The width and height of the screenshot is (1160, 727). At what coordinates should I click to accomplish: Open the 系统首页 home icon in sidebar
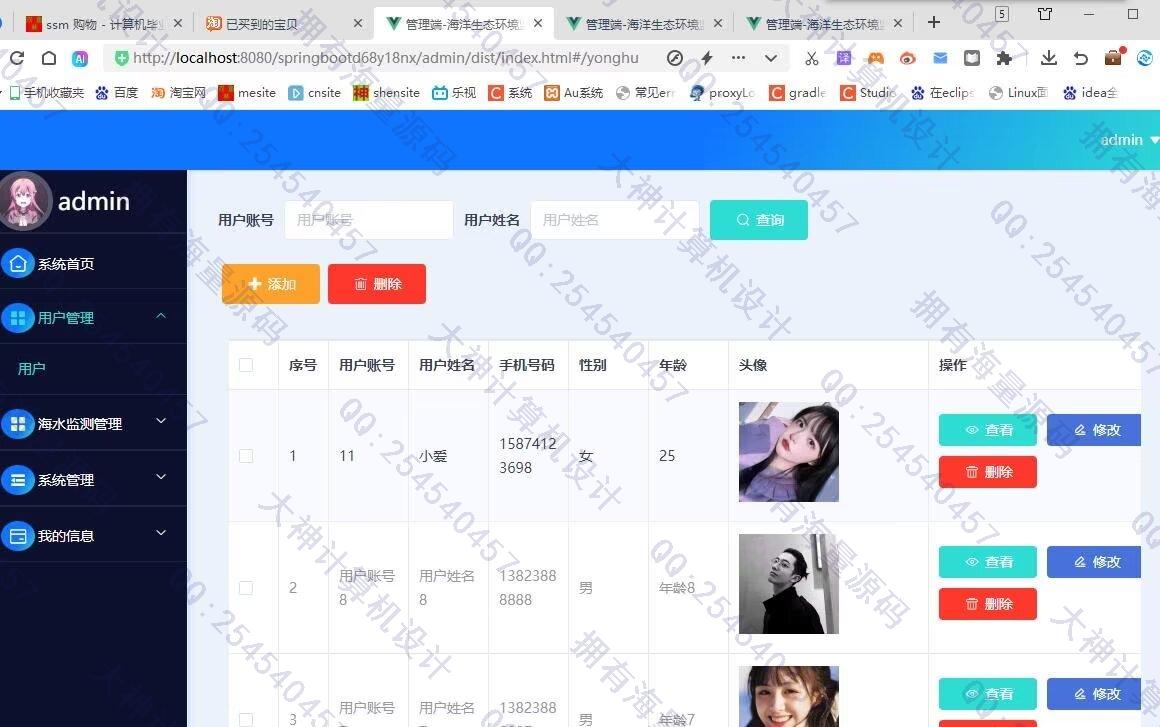pos(18,263)
